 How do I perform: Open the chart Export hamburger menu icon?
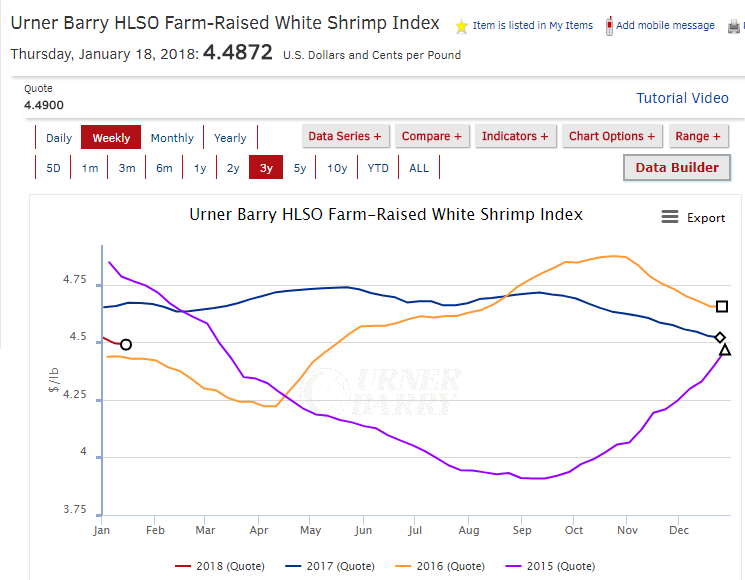[x=670, y=217]
